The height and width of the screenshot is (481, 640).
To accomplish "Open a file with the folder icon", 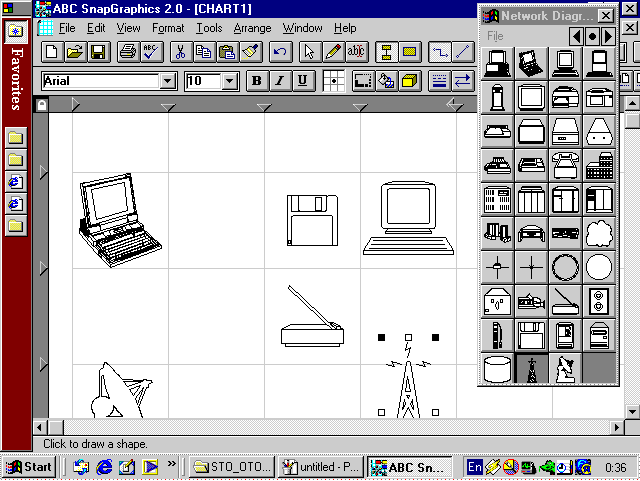I will click(75, 52).
